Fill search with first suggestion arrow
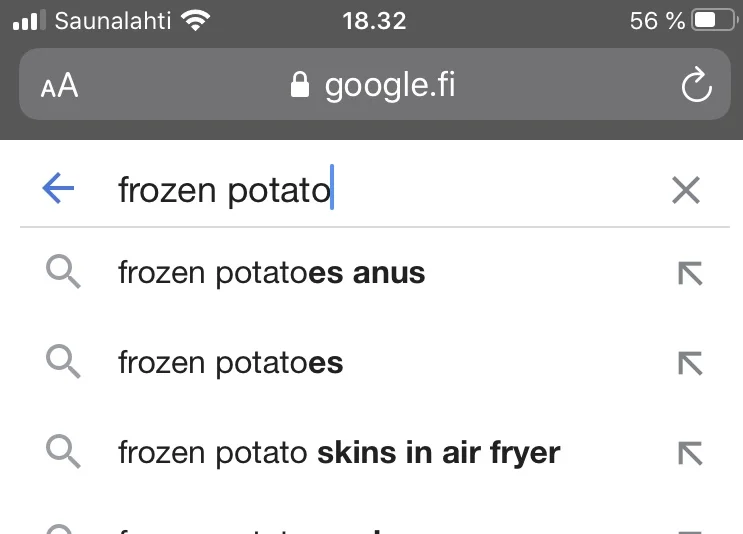 tap(690, 273)
